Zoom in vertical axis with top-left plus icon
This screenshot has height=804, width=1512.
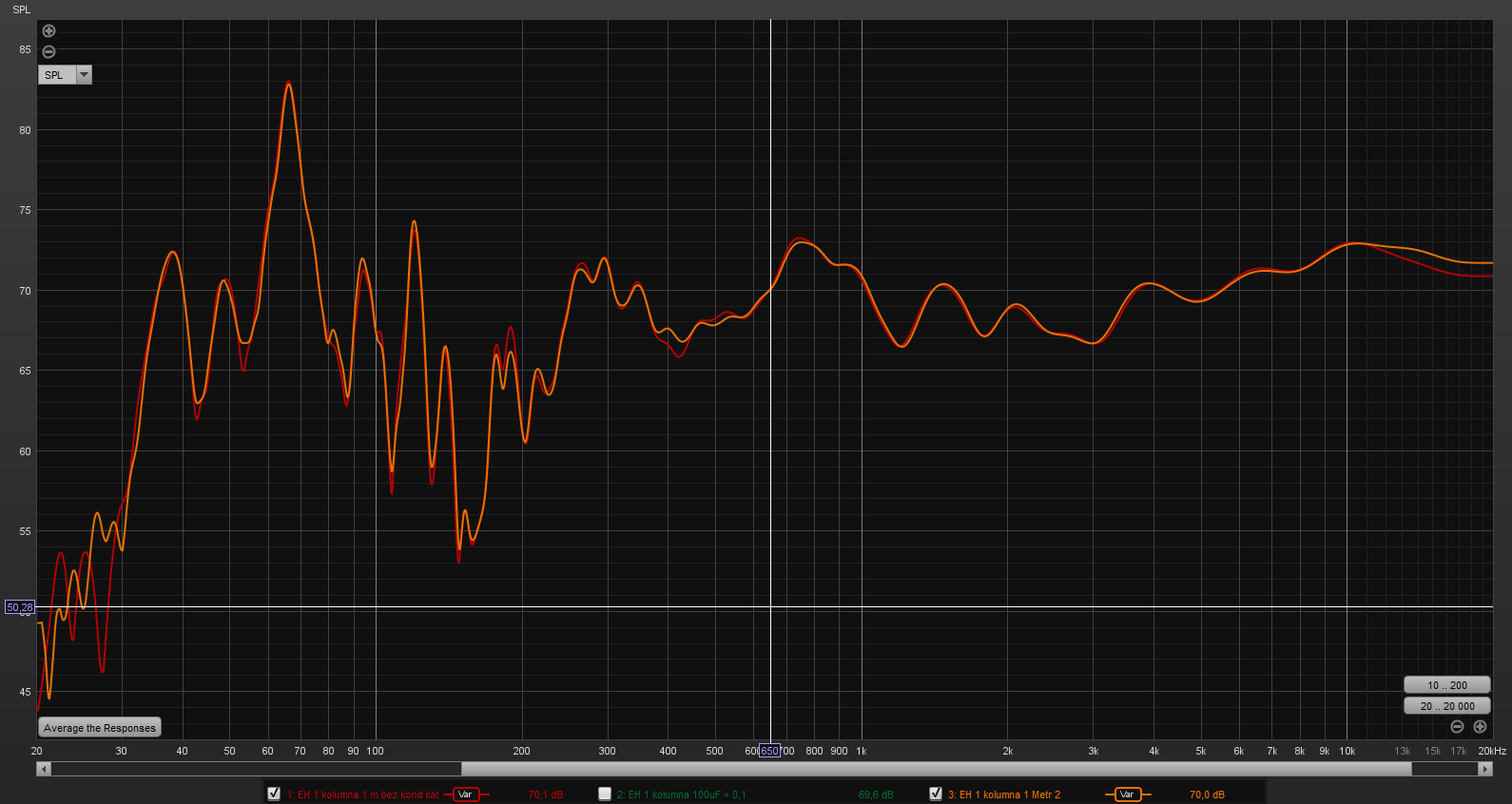[49, 31]
